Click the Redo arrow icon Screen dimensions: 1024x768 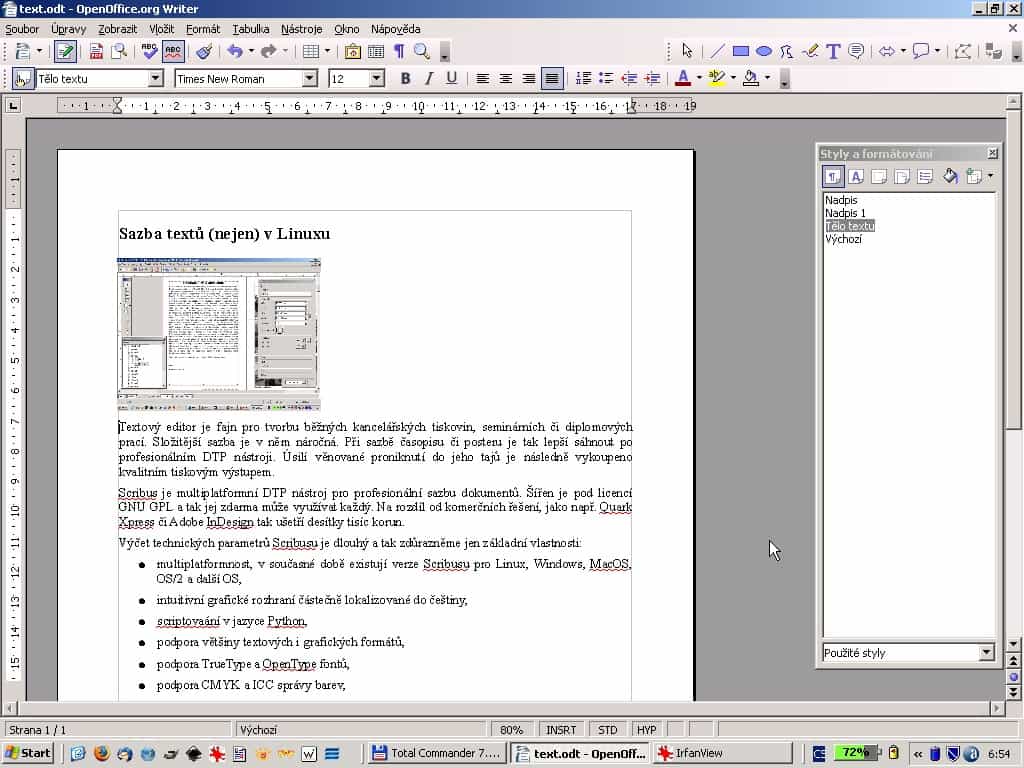click(268, 52)
